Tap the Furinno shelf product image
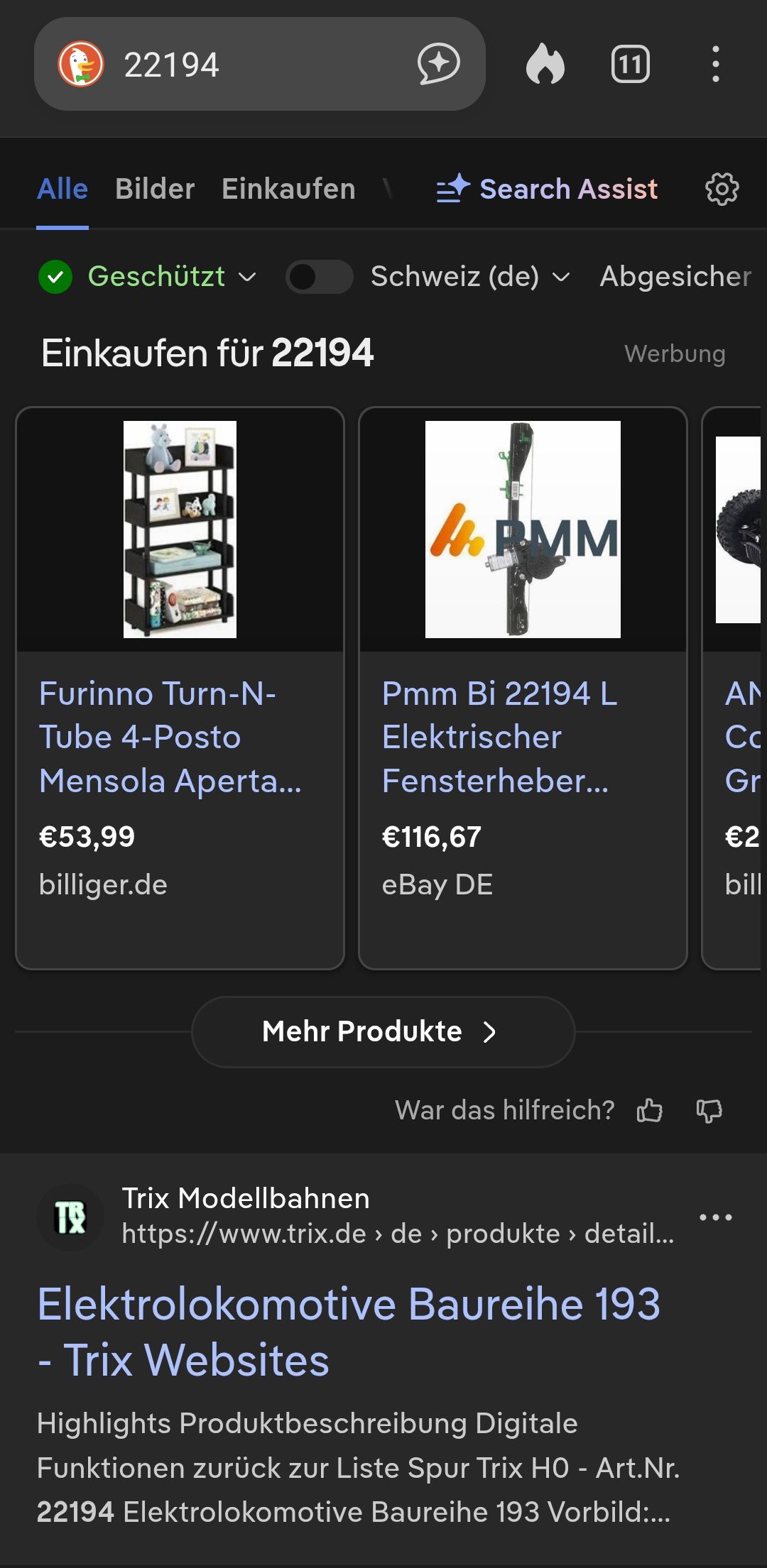 (180, 530)
